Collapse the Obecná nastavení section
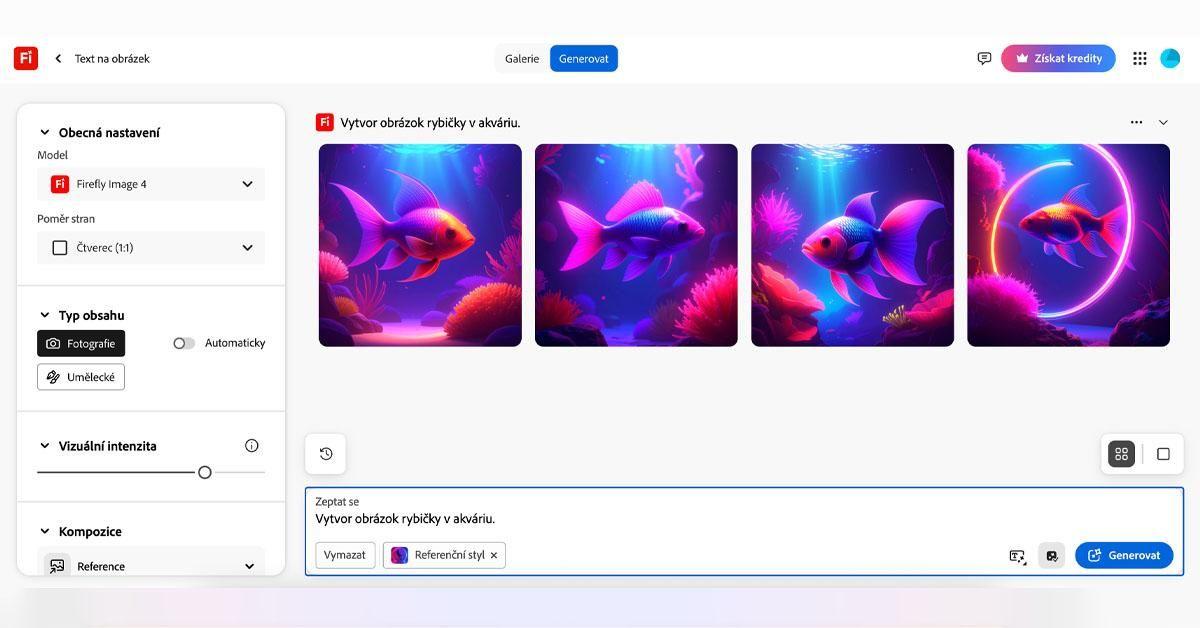 (44, 132)
